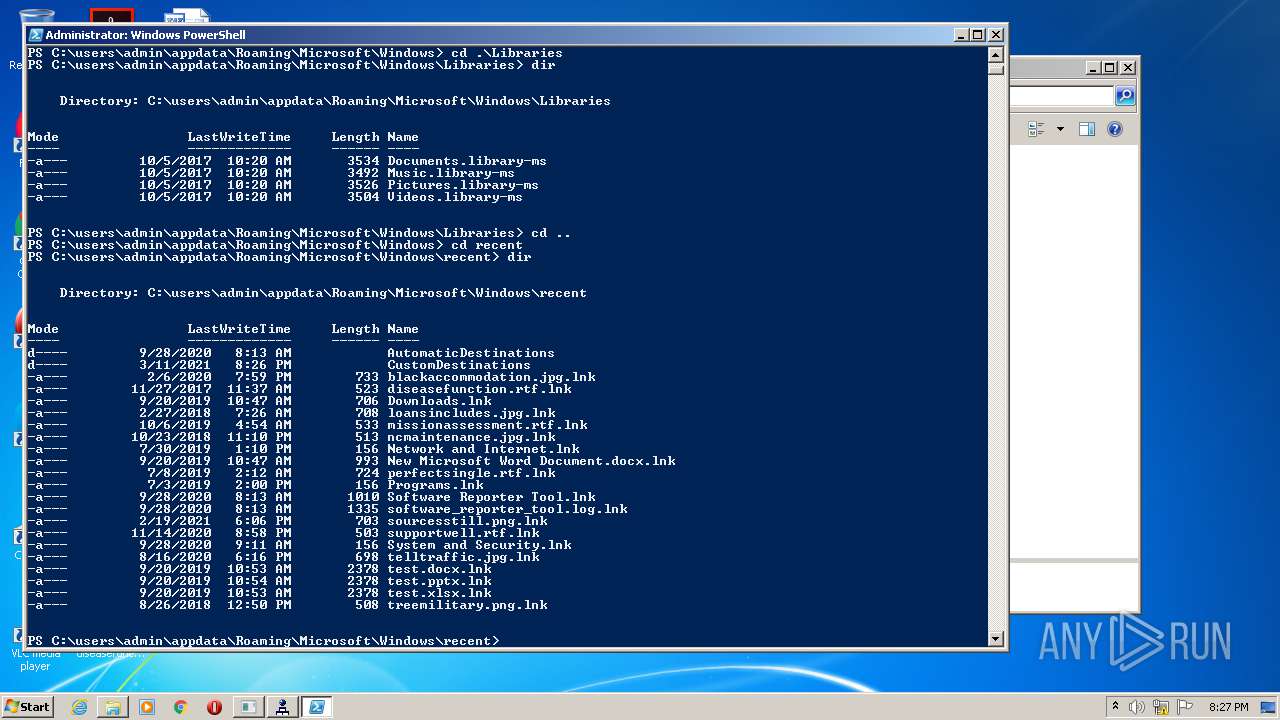The image size is (1280, 720).
Task: Open the Start menu
Action: tap(27, 706)
